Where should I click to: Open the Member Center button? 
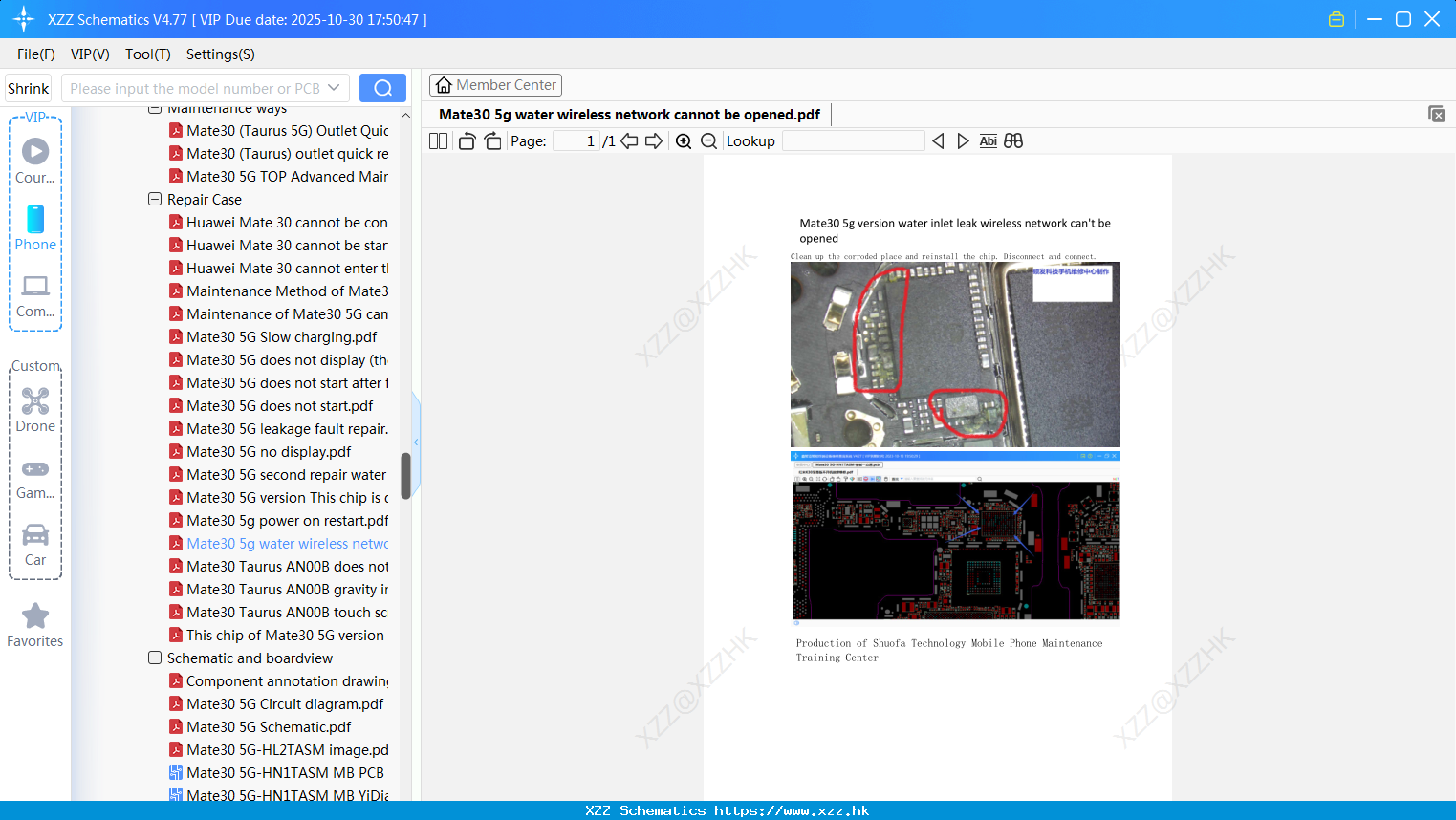point(495,85)
